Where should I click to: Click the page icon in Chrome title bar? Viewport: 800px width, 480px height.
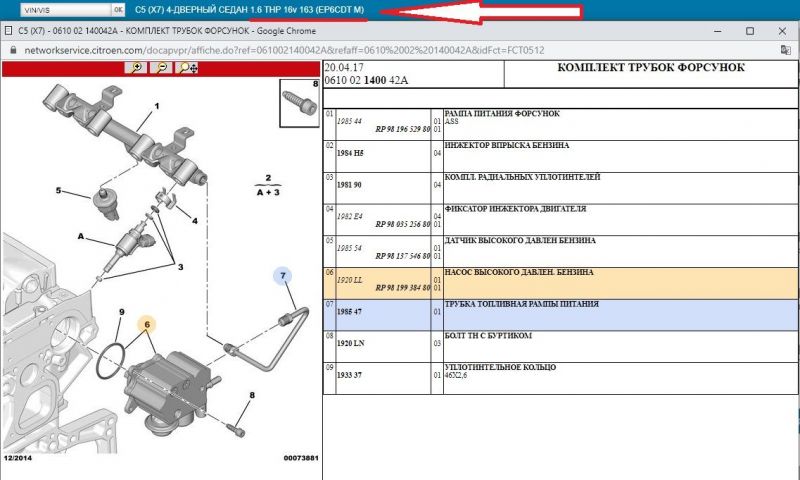[10, 30]
